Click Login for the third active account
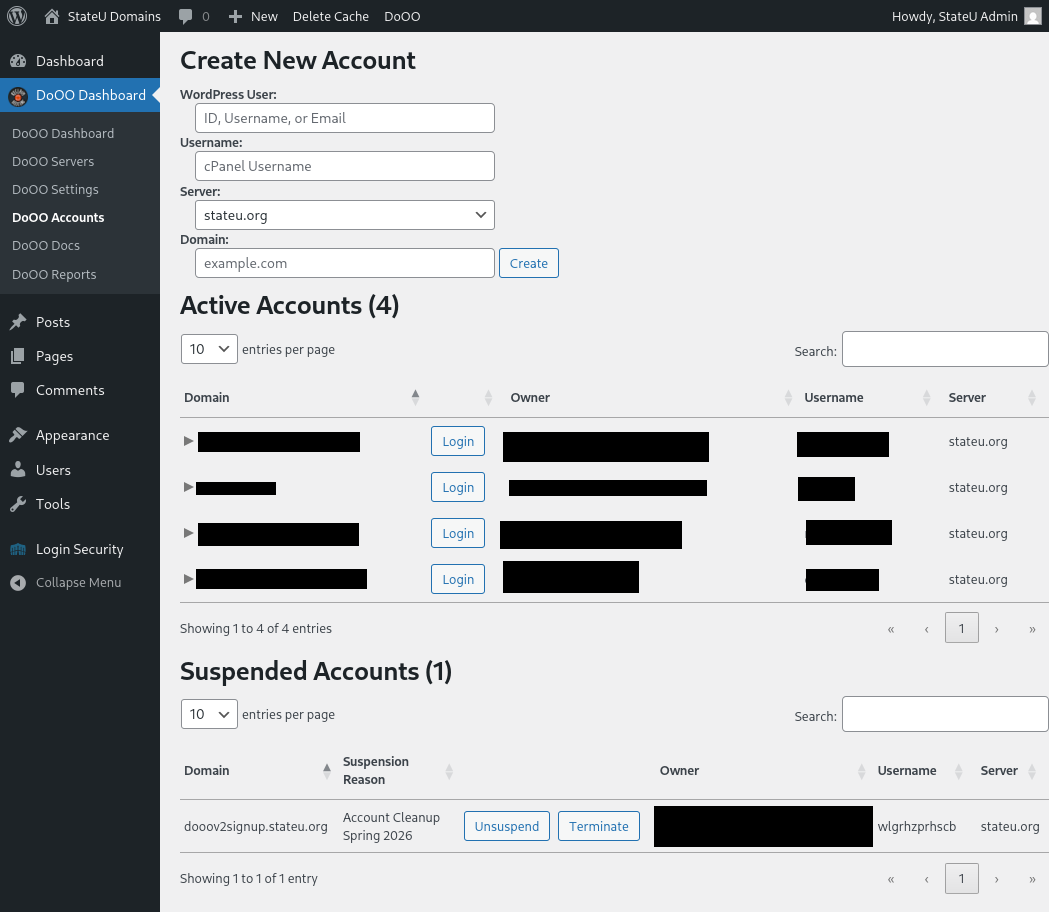This screenshot has width=1049, height=912. point(458,533)
